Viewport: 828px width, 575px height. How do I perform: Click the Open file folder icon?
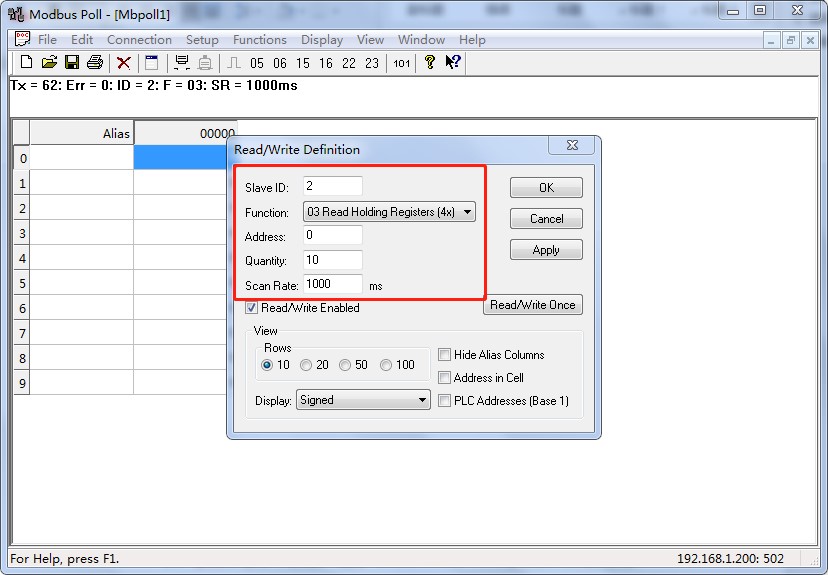click(49, 63)
